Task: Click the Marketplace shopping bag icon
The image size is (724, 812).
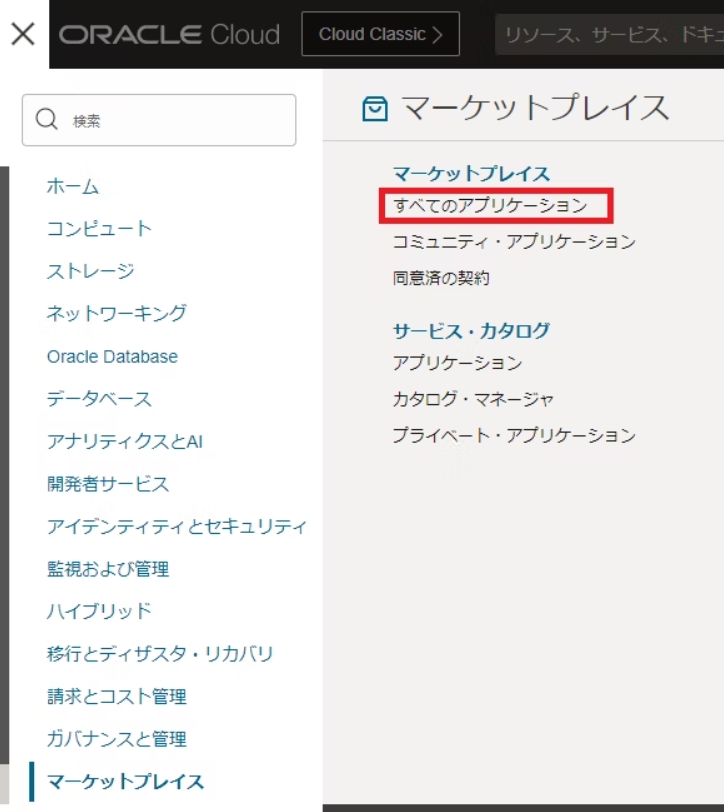Action: click(x=375, y=109)
